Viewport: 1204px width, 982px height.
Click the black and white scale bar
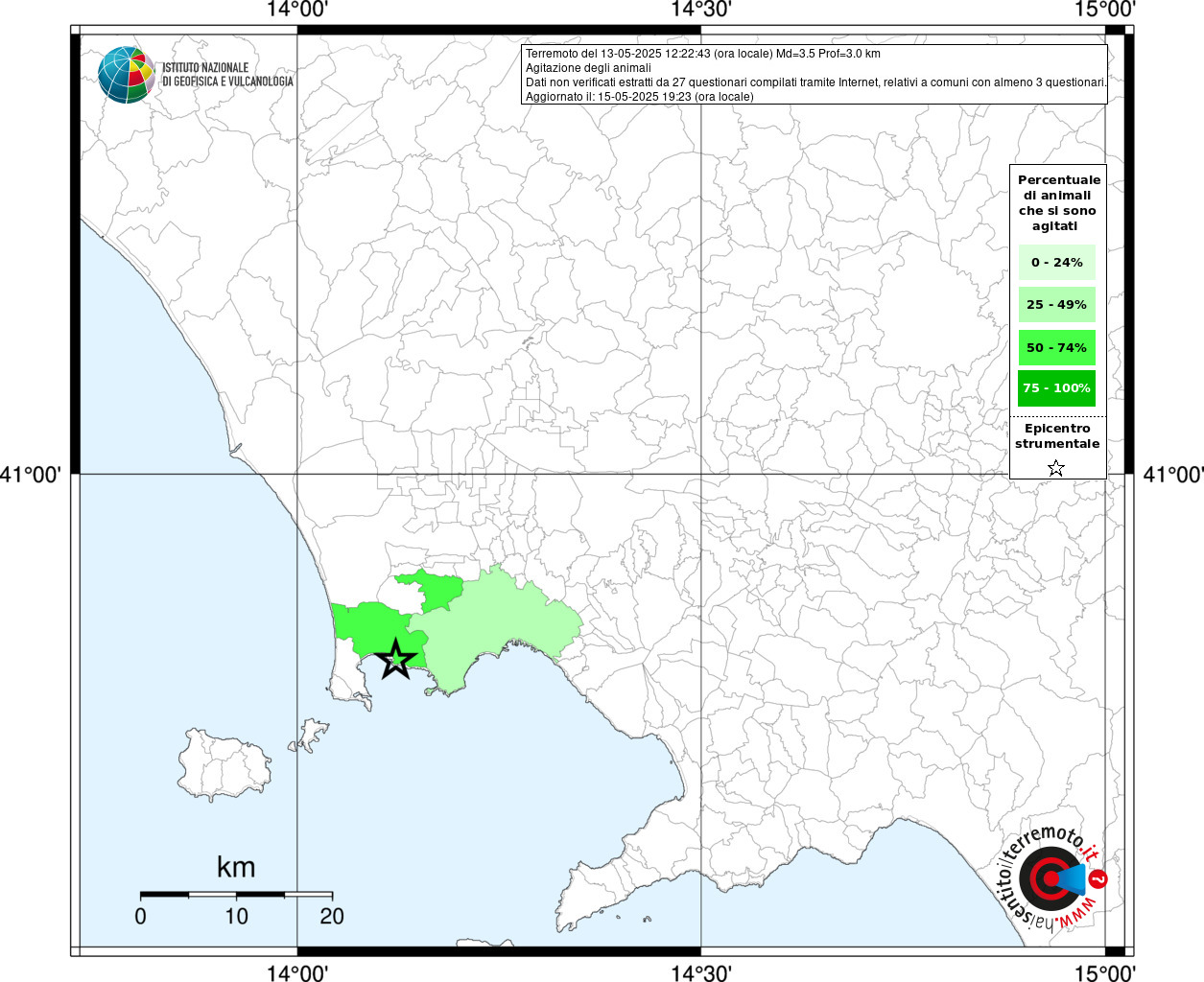(236, 894)
